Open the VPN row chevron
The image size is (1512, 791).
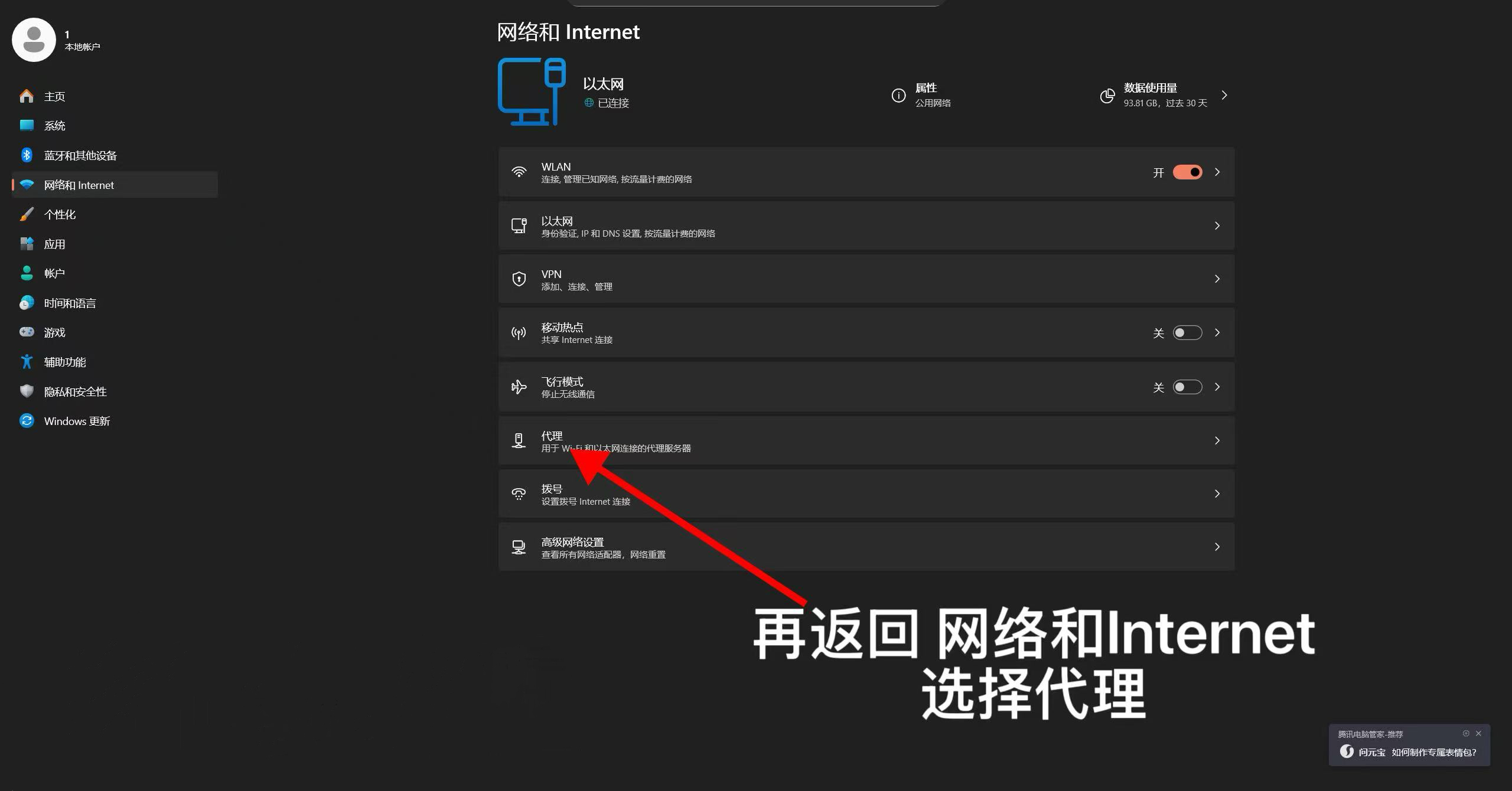(1217, 279)
